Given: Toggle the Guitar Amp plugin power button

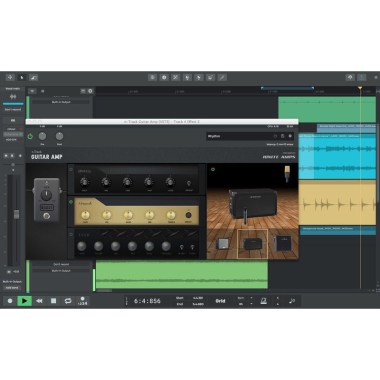Looking at the screenshot, I should (30, 136).
